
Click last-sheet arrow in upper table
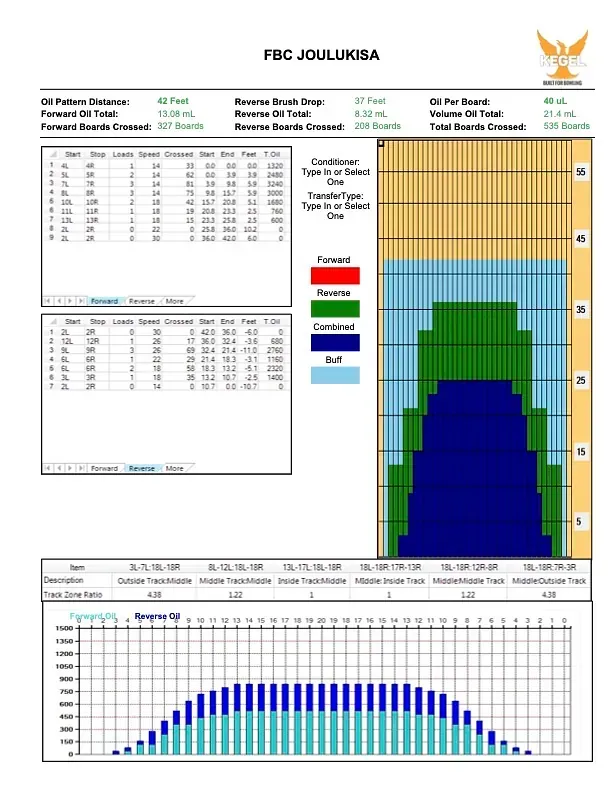(80, 300)
